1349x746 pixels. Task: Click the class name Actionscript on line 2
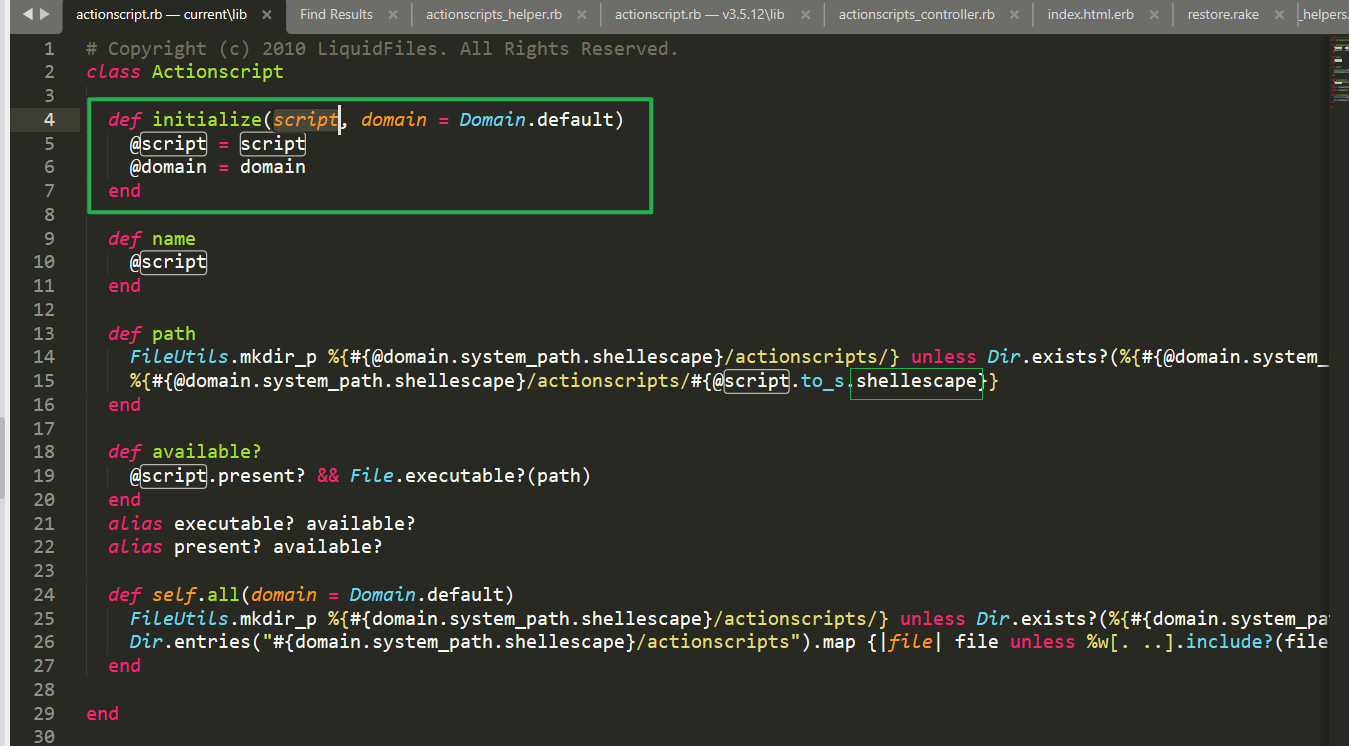[x=217, y=72]
